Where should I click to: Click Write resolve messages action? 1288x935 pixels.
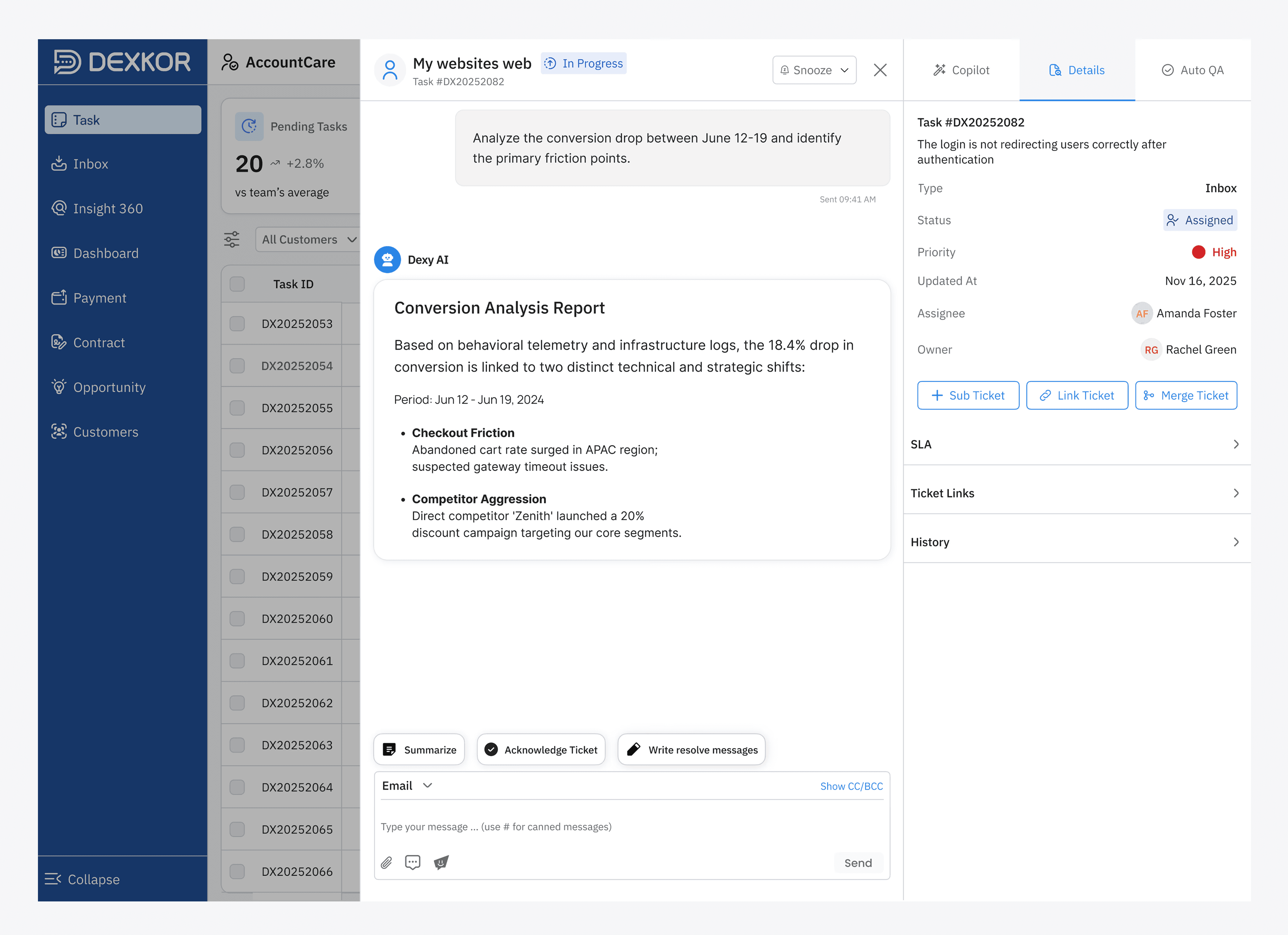[691, 750]
